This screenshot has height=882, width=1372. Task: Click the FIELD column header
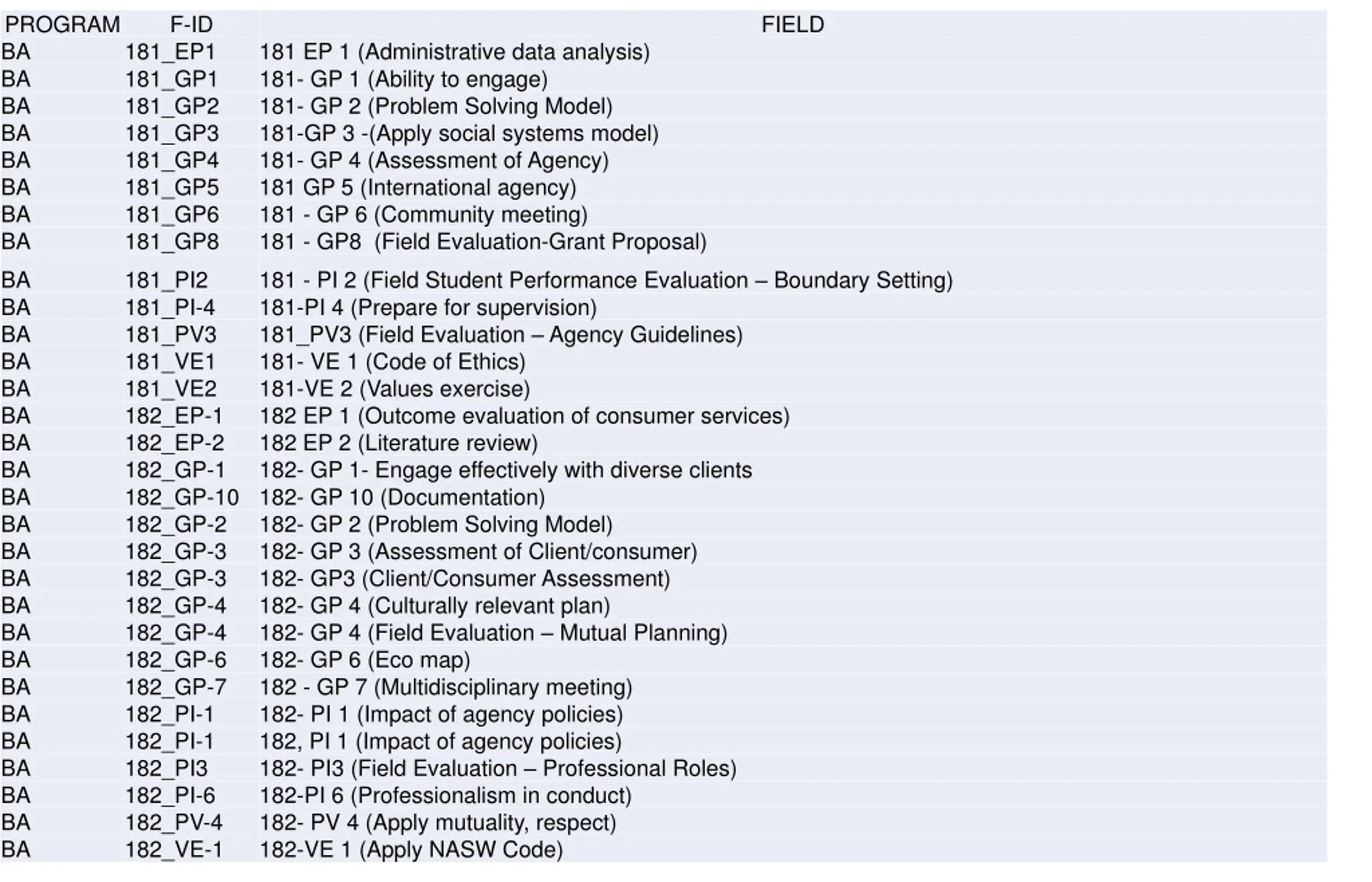tap(793, 25)
